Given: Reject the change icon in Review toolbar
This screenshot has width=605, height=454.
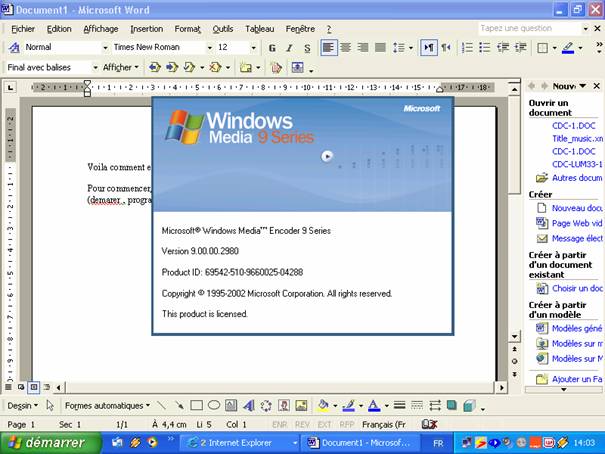Looking at the screenshot, I should pos(215,68).
